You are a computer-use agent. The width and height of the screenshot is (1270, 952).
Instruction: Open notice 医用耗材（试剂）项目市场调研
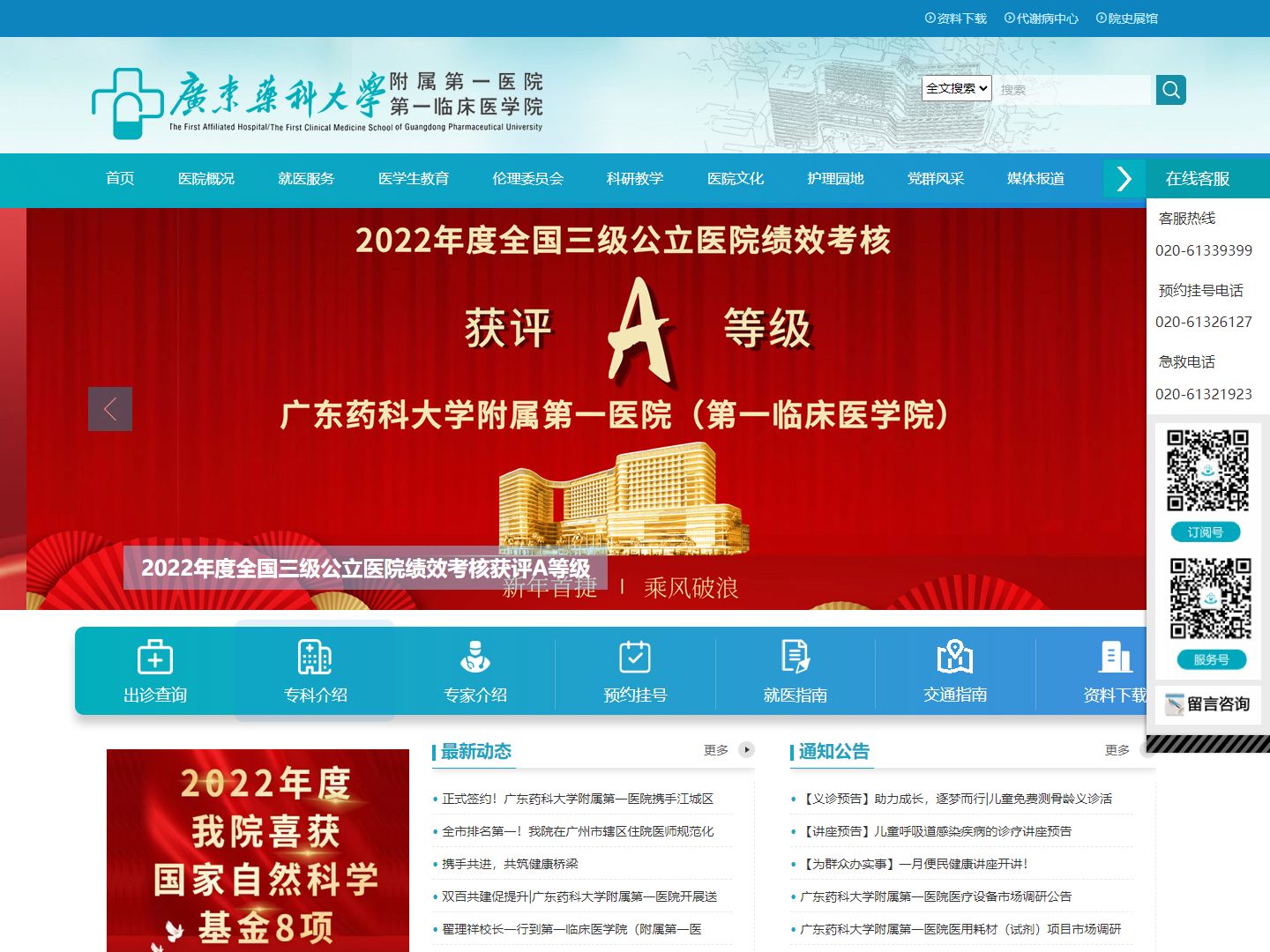[960, 929]
